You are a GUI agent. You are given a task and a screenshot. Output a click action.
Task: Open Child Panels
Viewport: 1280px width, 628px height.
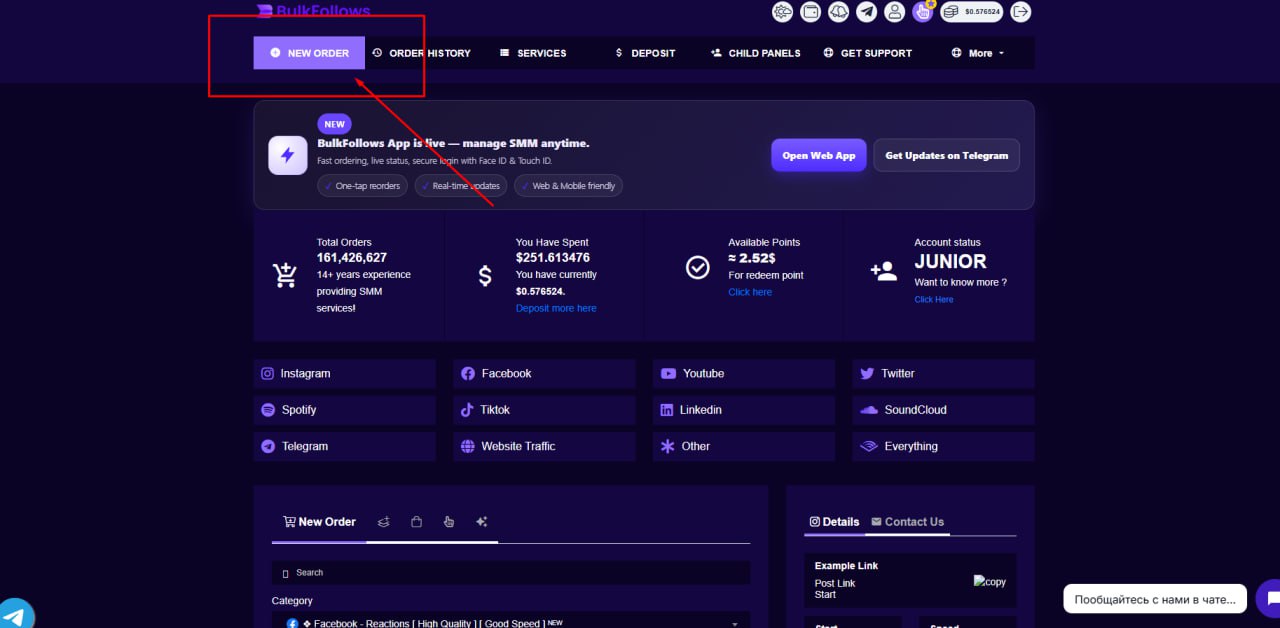756,53
